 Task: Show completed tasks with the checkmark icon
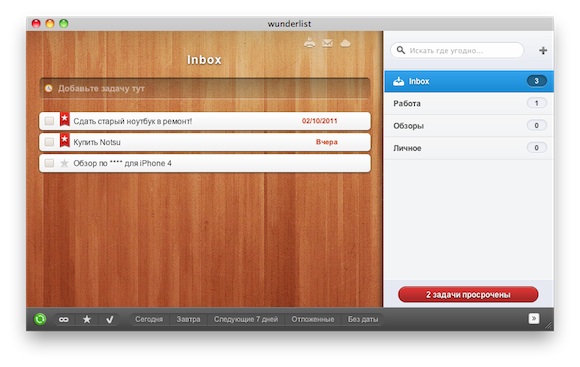[109, 319]
